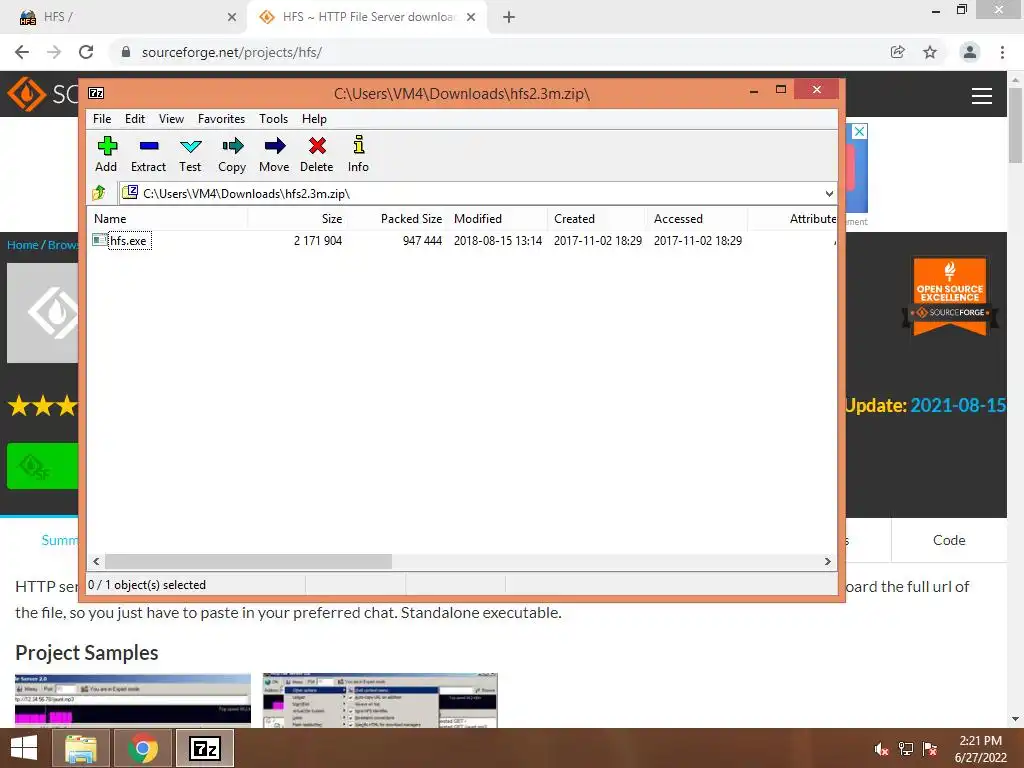This screenshot has height=768, width=1024.
Task: Switch to the HFS / browser tab
Action: 124,17
